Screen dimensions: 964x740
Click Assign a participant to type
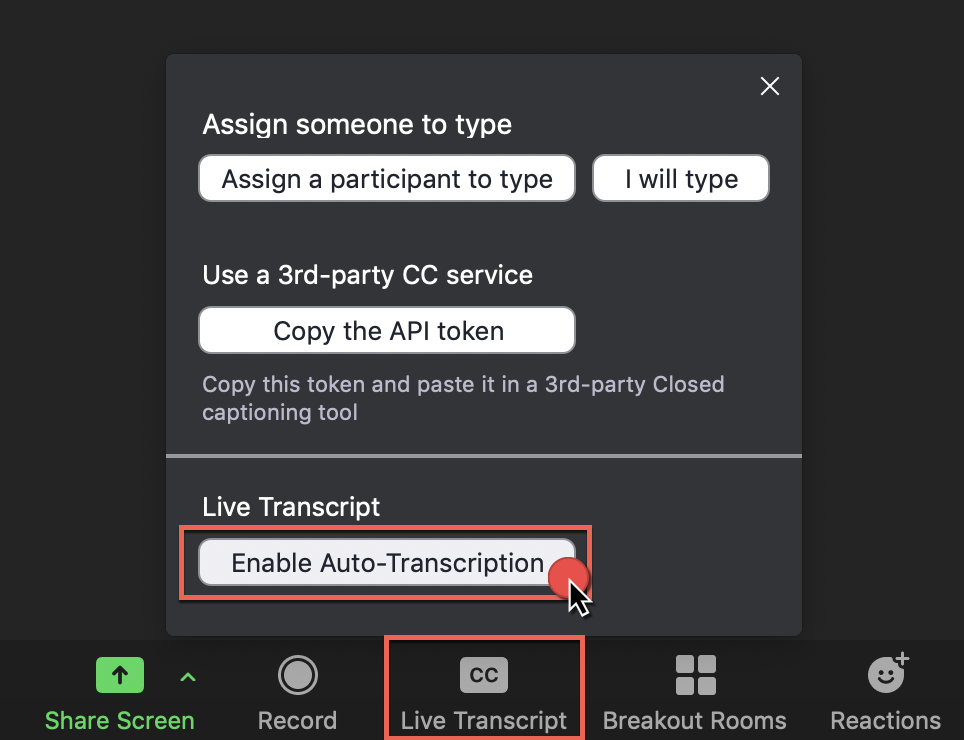387,180
